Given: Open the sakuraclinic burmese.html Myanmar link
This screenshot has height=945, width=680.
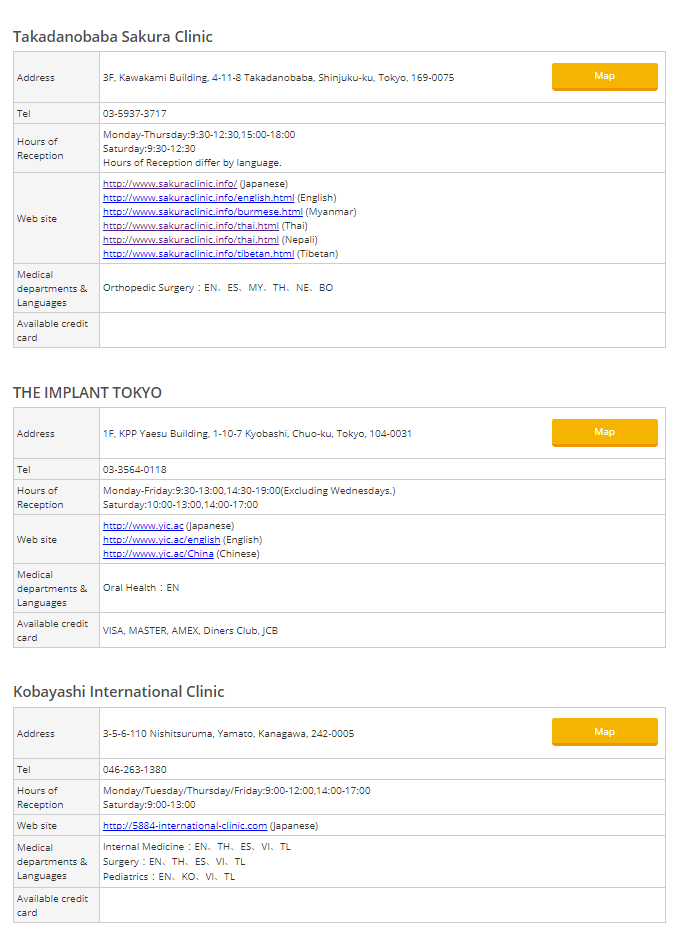Looking at the screenshot, I should click(x=202, y=212).
